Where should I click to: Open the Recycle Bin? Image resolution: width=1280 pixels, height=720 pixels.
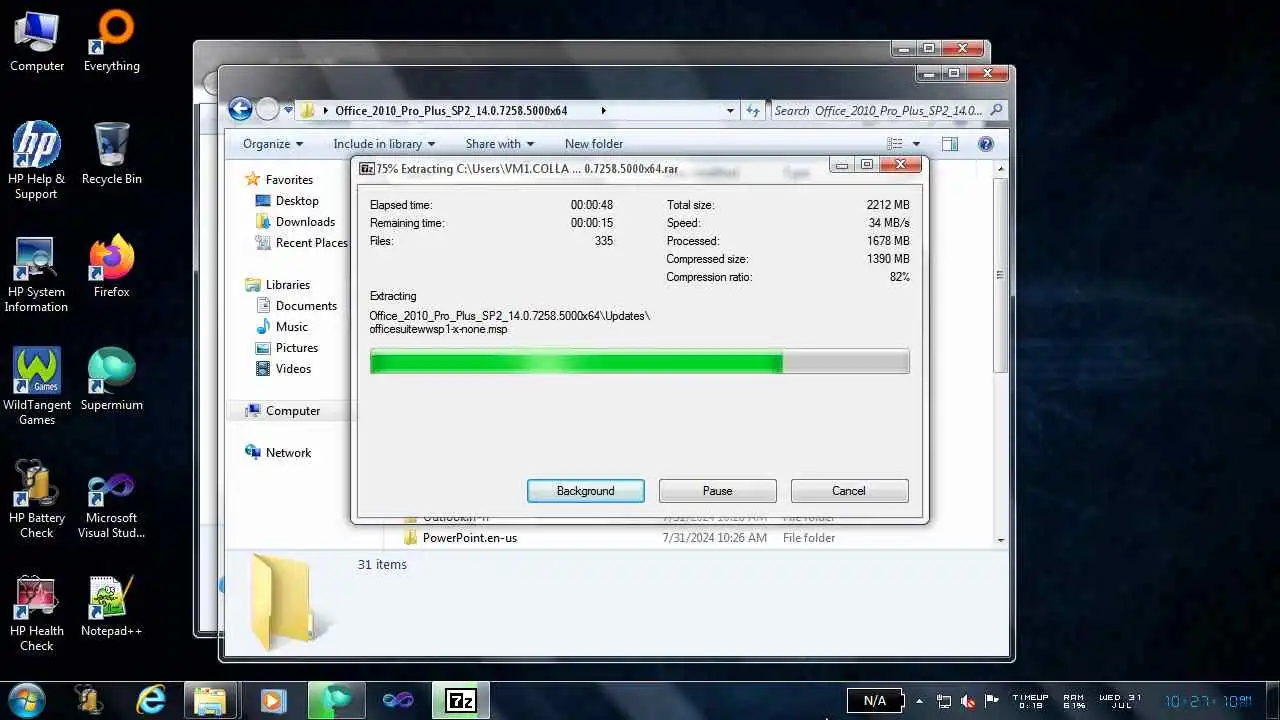point(111,154)
